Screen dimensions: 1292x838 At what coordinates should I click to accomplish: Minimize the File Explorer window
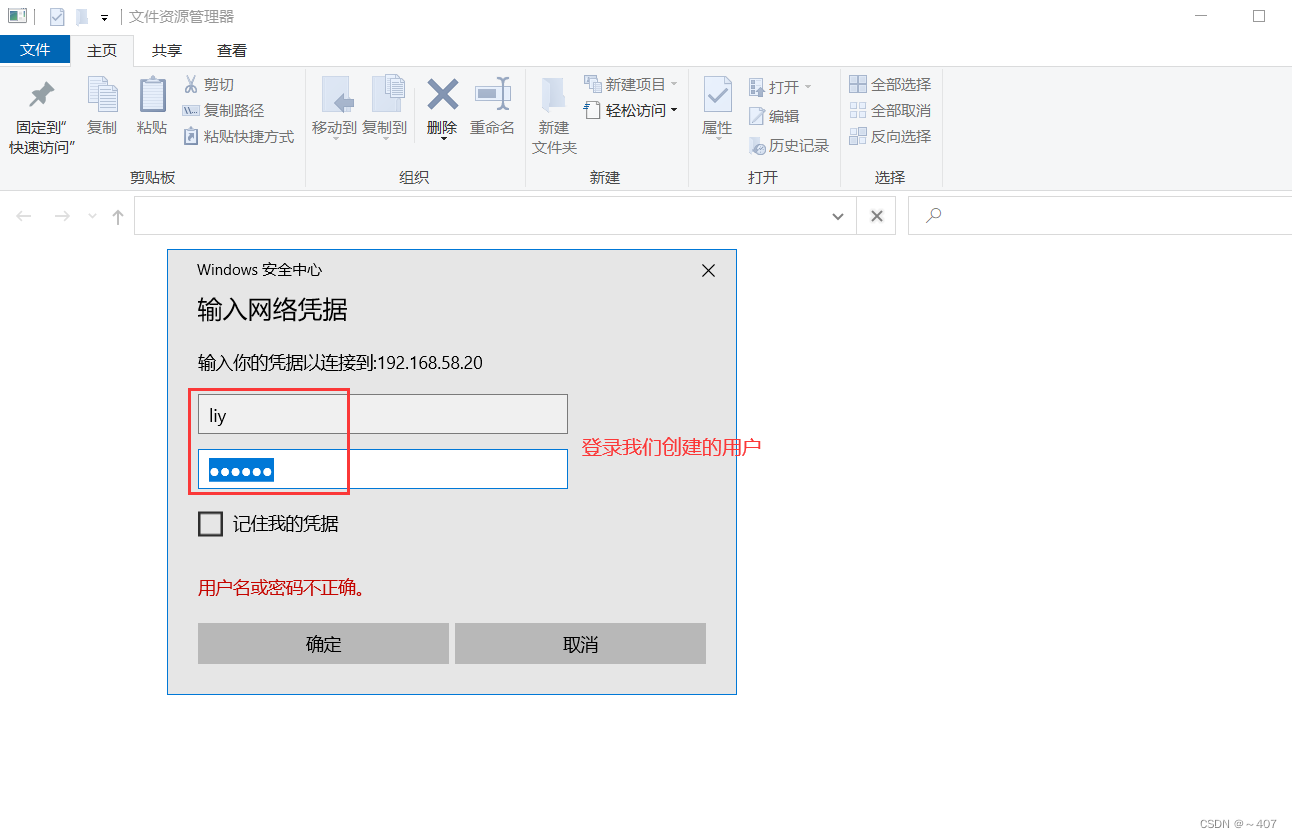point(1203,17)
